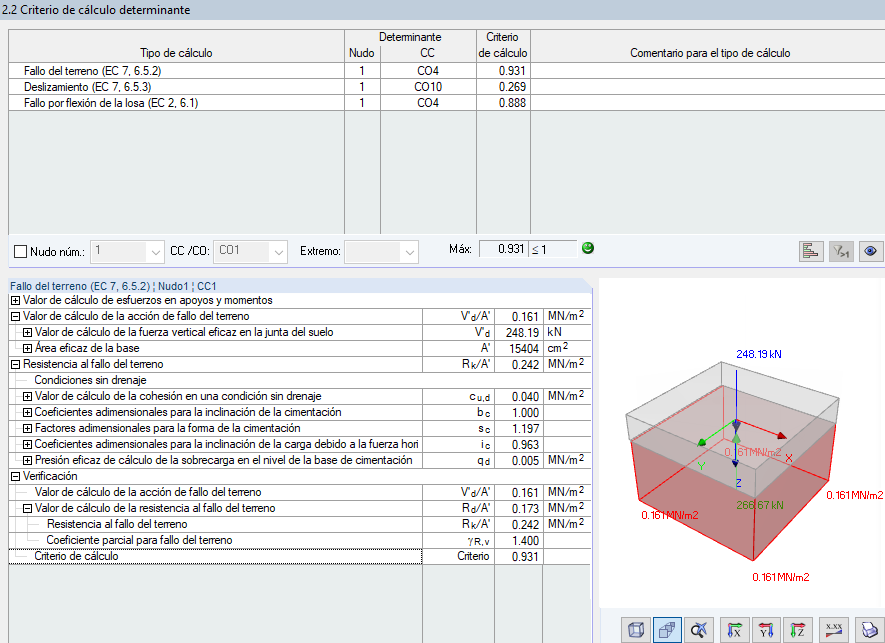The width and height of the screenshot is (885, 643).
Task: Show the view in X direction
Action: point(734,629)
